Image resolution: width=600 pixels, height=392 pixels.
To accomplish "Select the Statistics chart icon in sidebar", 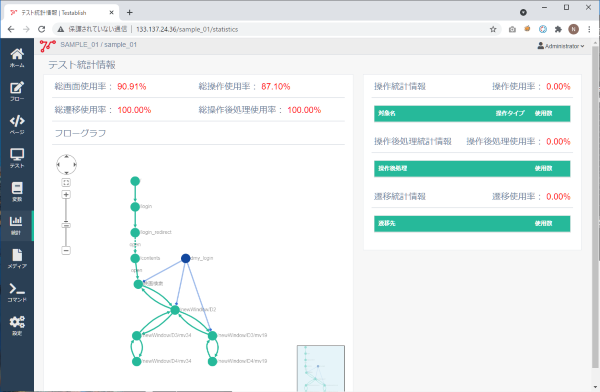I will coord(16,225).
